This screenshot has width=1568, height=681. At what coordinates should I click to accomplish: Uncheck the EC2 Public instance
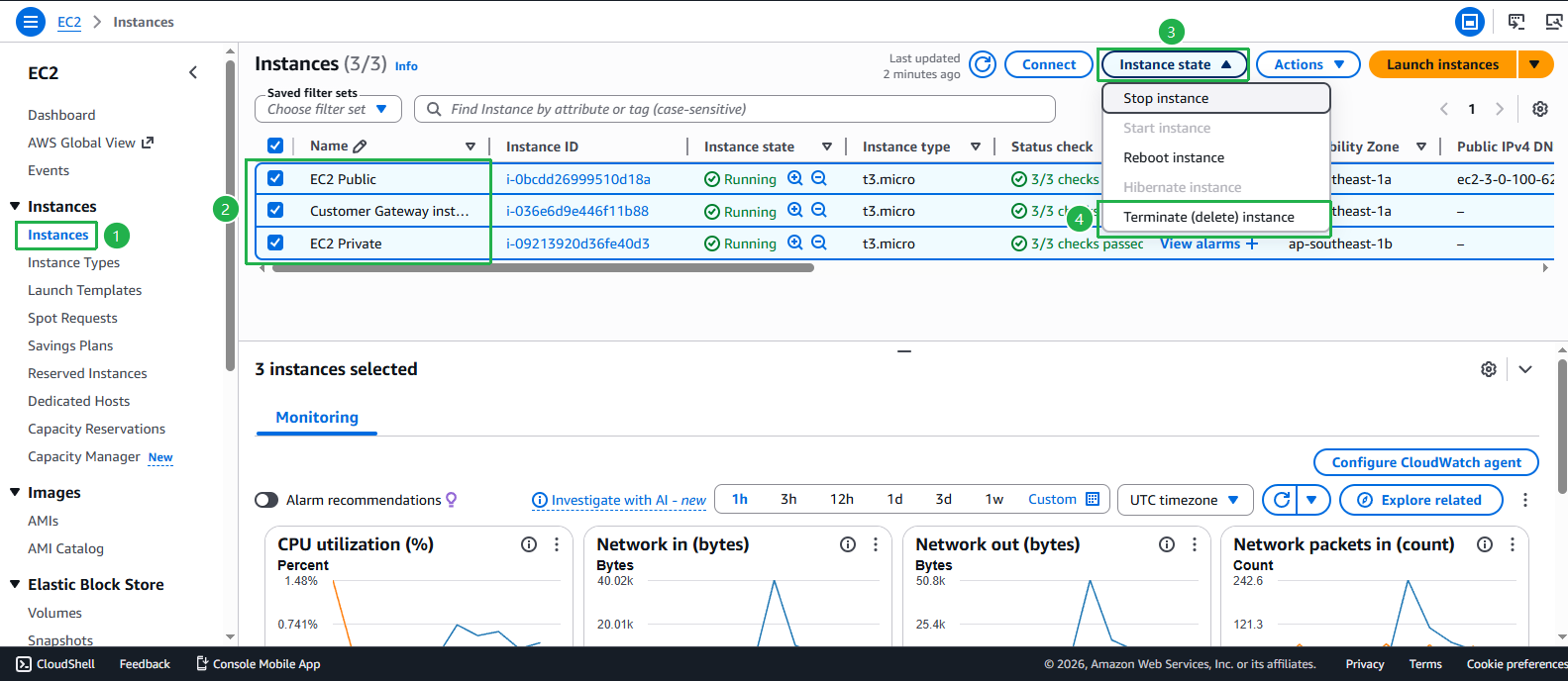coord(275,178)
